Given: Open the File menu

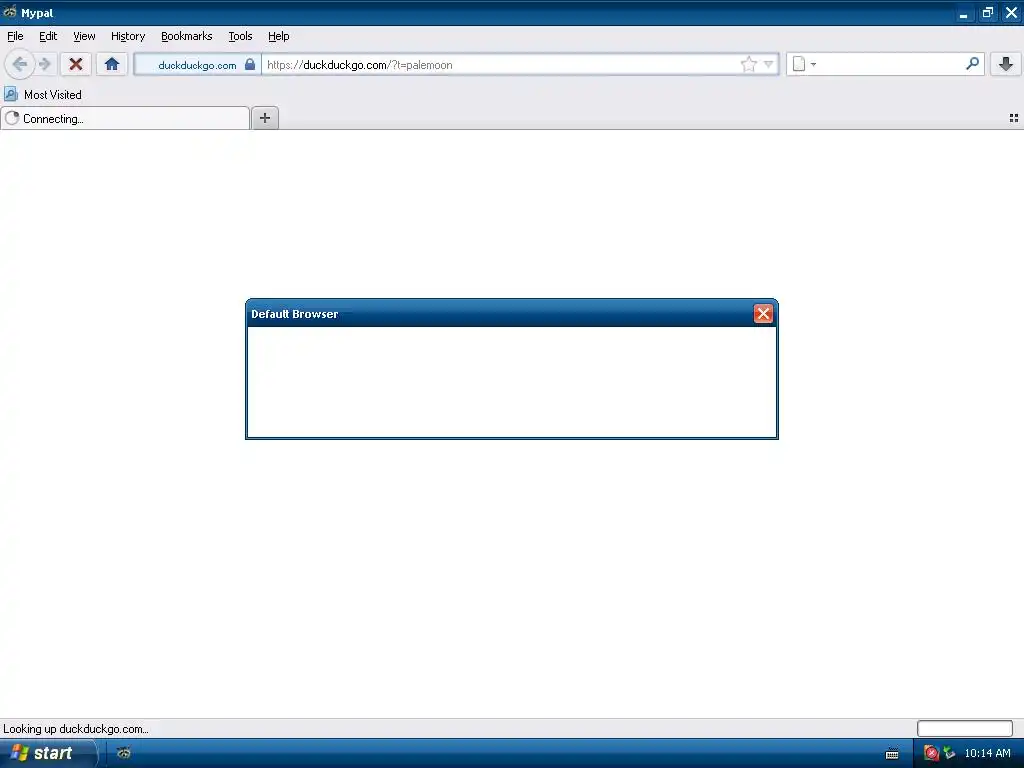Looking at the screenshot, I should (x=15, y=37).
